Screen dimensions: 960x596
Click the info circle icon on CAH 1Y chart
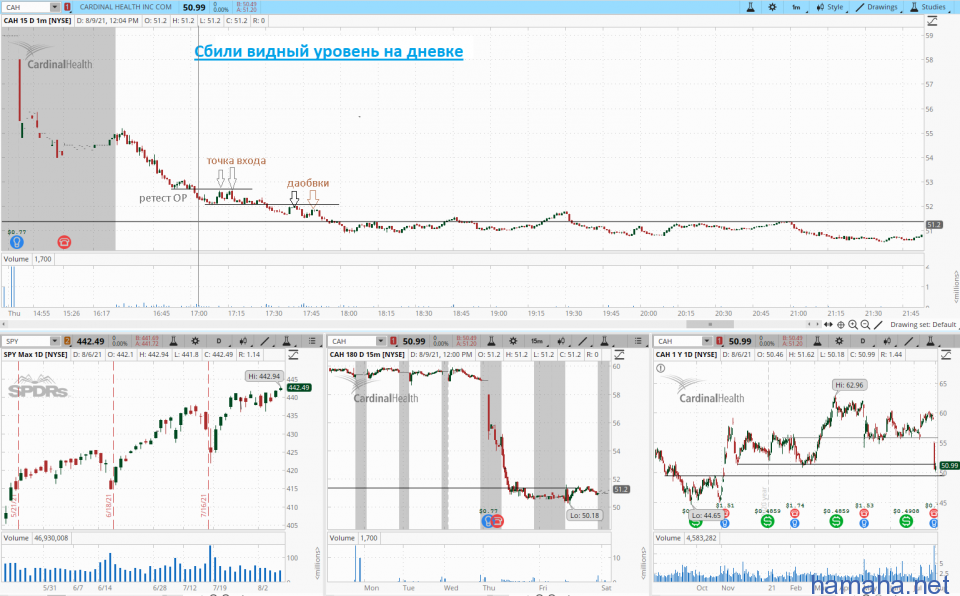click(x=661, y=368)
